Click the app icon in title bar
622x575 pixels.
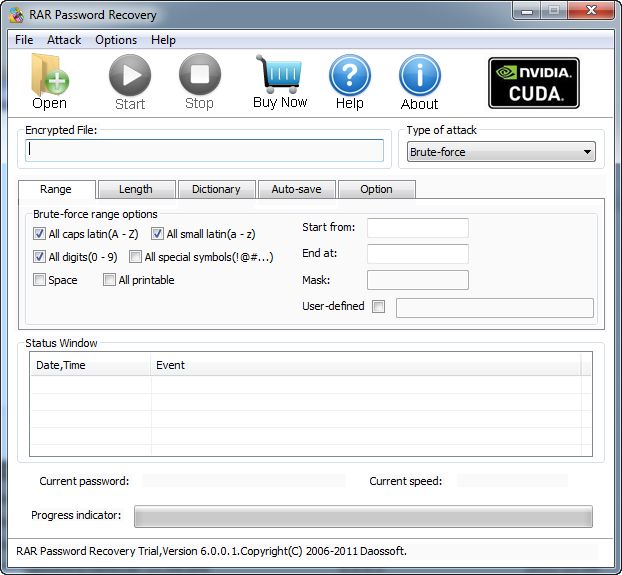coord(13,15)
